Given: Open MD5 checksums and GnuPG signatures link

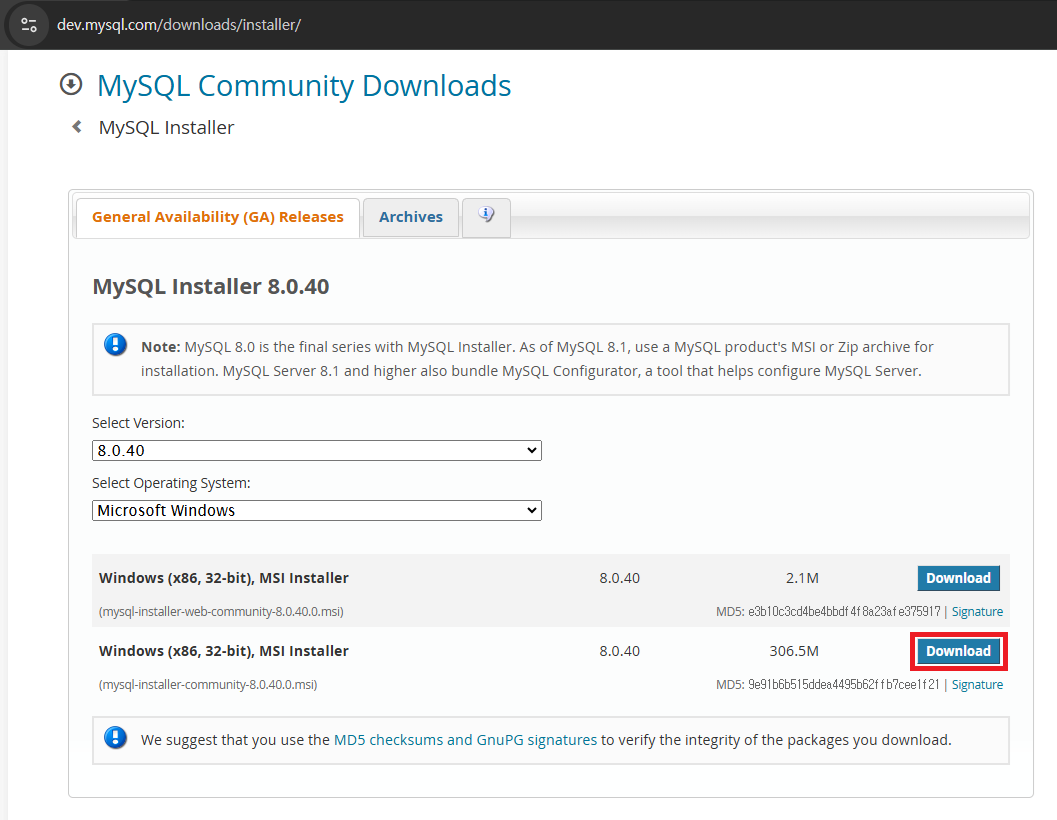Looking at the screenshot, I should click(465, 740).
